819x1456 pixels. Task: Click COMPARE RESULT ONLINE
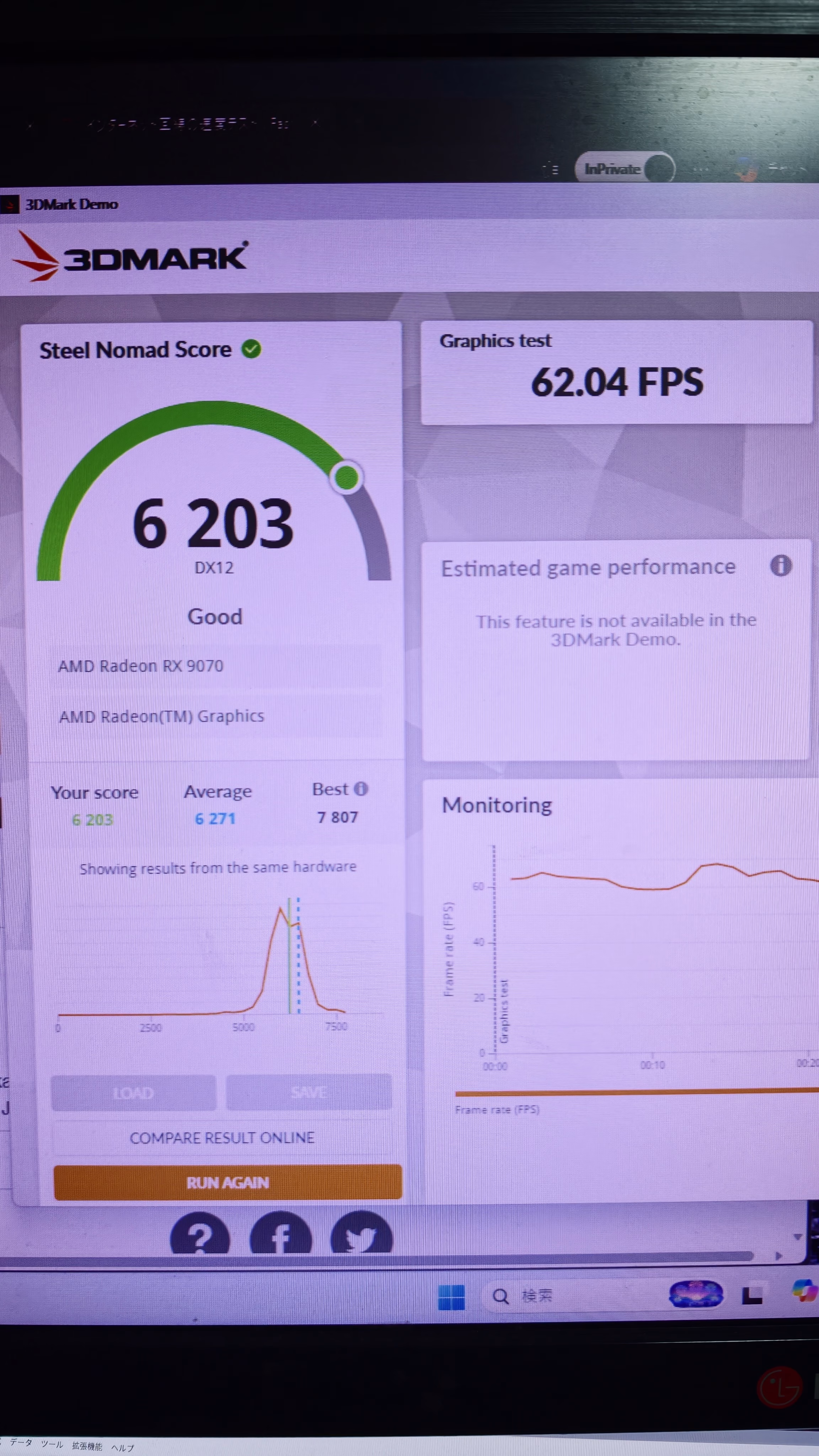[x=222, y=1138]
